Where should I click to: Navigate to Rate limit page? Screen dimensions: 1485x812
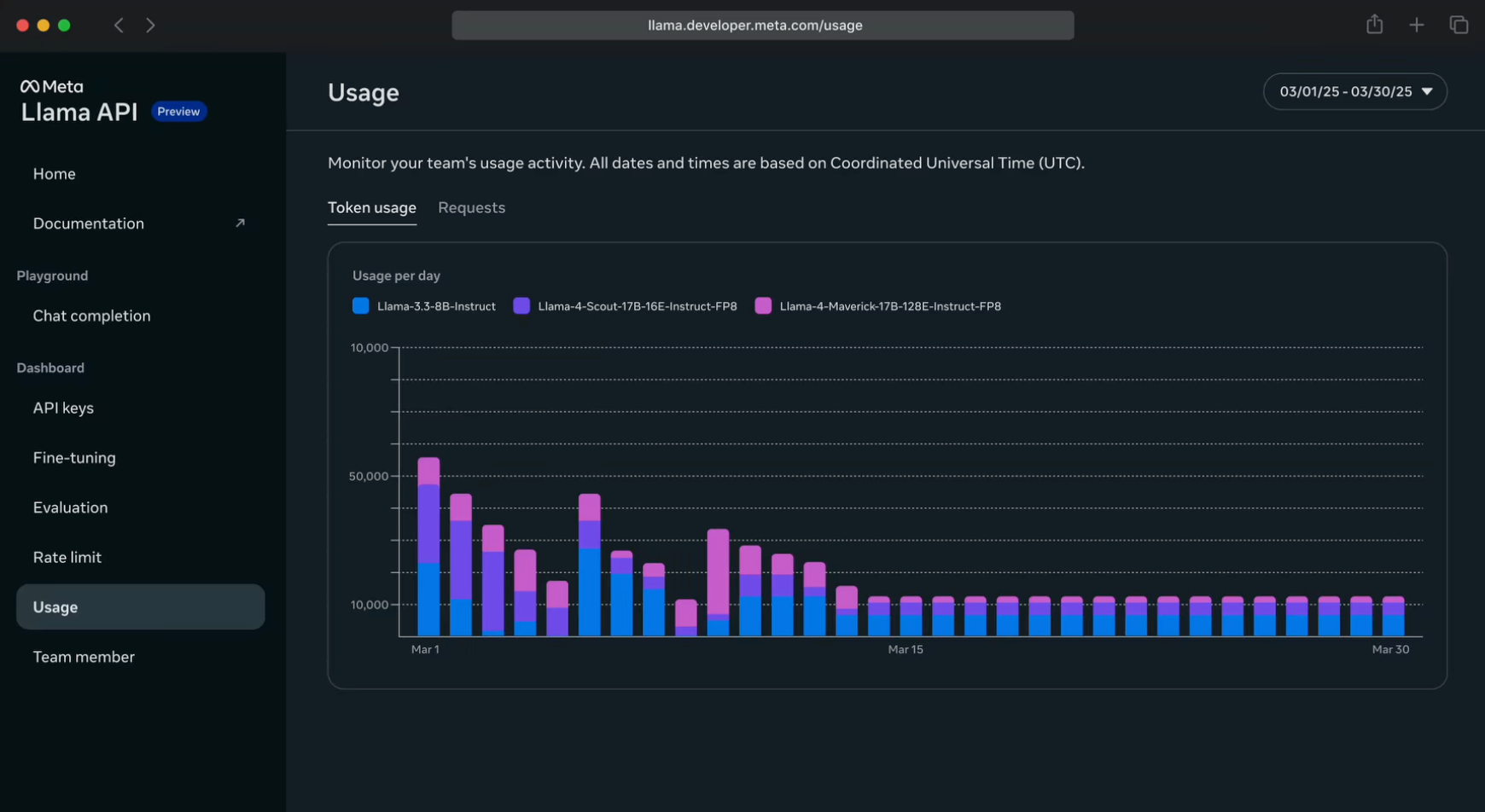pos(67,557)
